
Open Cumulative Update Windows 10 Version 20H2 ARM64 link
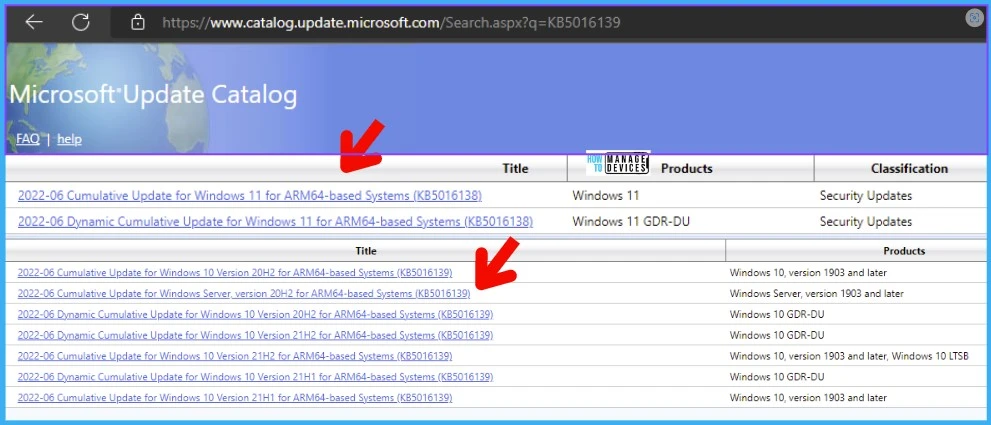pyautogui.click(x=234, y=273)
